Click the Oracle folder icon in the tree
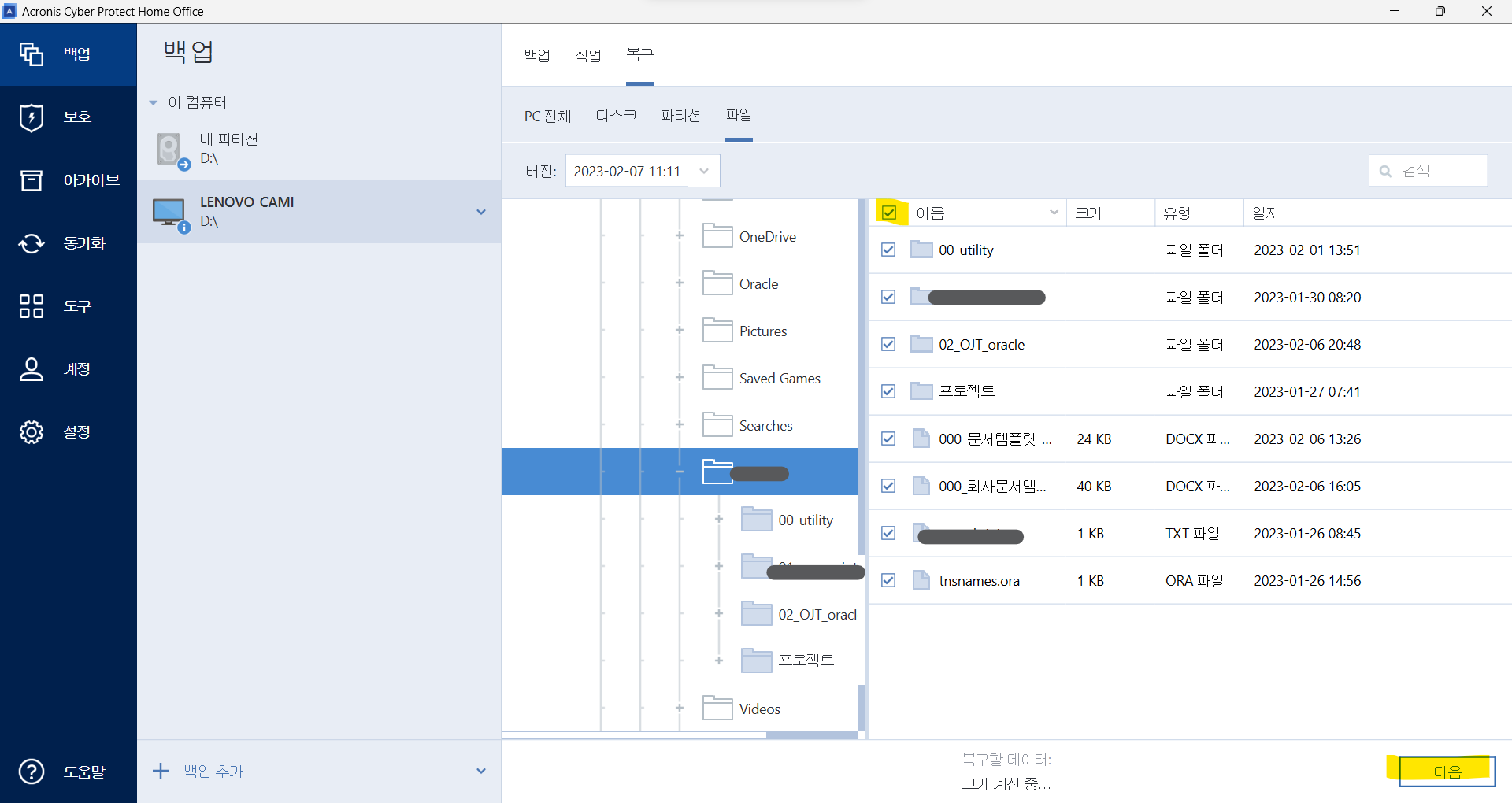Viewport: 1512px width, 803px height. point(717,283)
